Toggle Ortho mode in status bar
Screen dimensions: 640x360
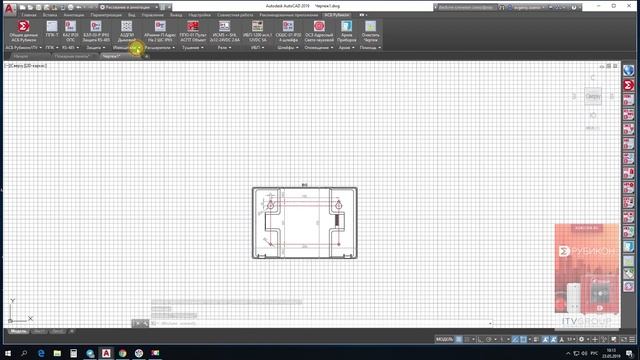pos(480,340)
